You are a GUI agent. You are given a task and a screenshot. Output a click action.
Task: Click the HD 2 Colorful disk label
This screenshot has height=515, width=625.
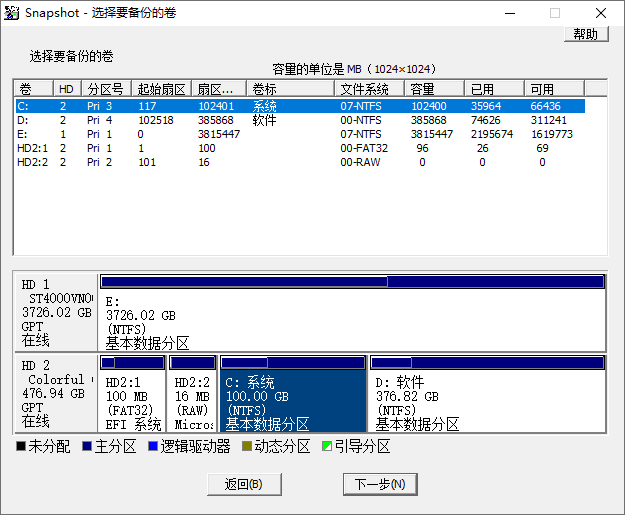tap(57, 393)
